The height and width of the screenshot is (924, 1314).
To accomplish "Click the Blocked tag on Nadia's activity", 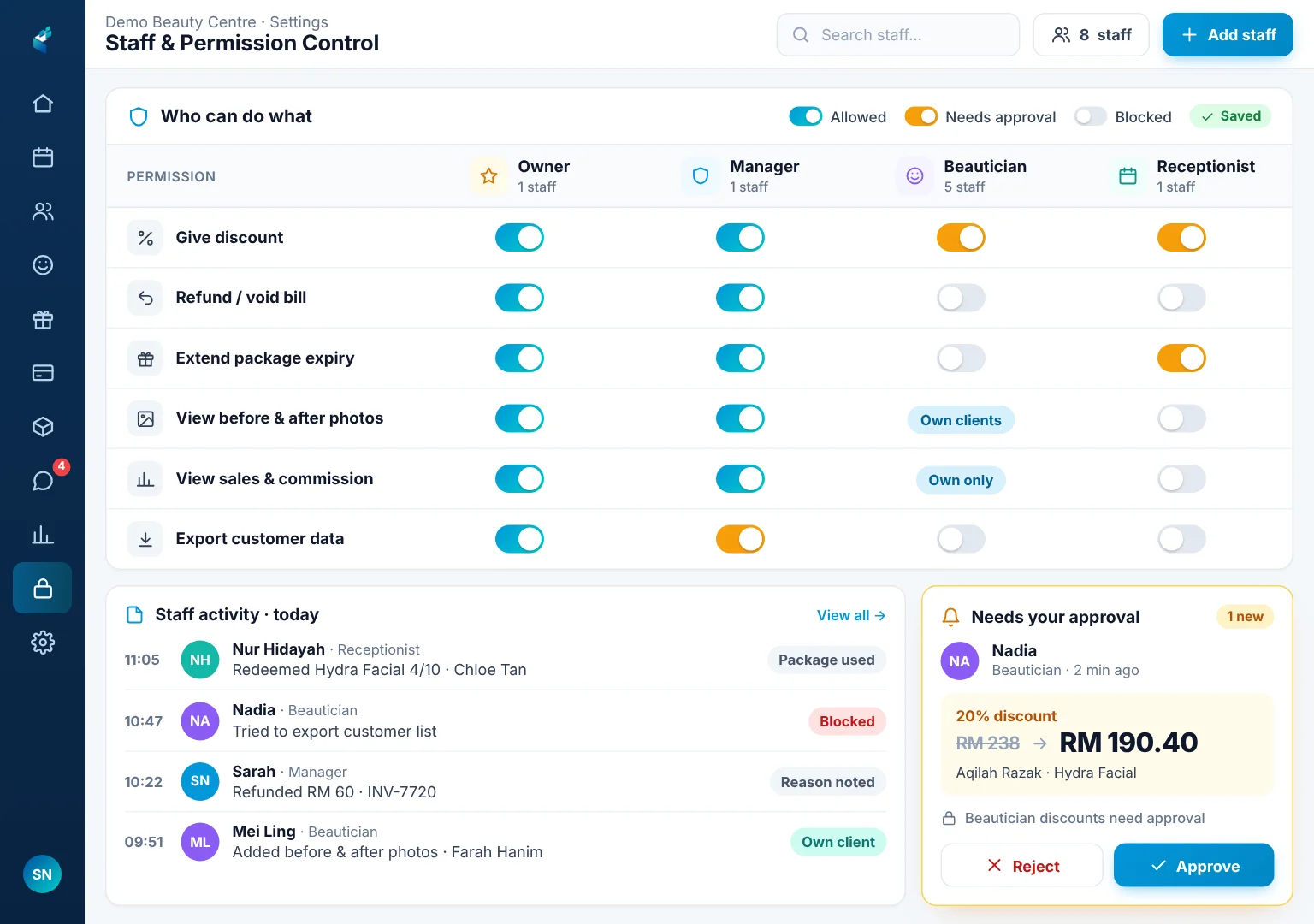I will coord(847,721).
